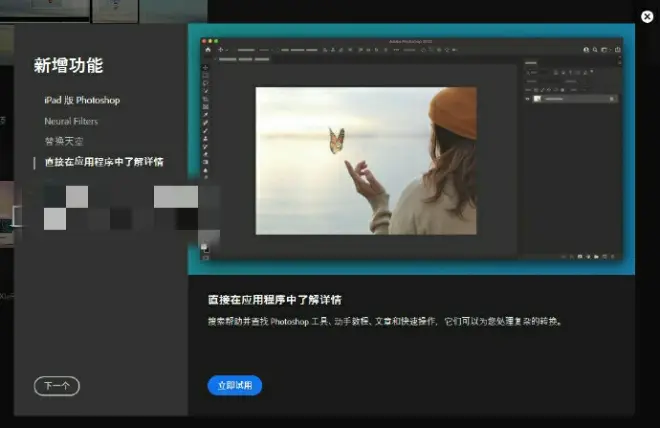Click the 新增功能 heading text
This screenshot has height=428, width=660.
pyautogui.click(x=69, y=65)
